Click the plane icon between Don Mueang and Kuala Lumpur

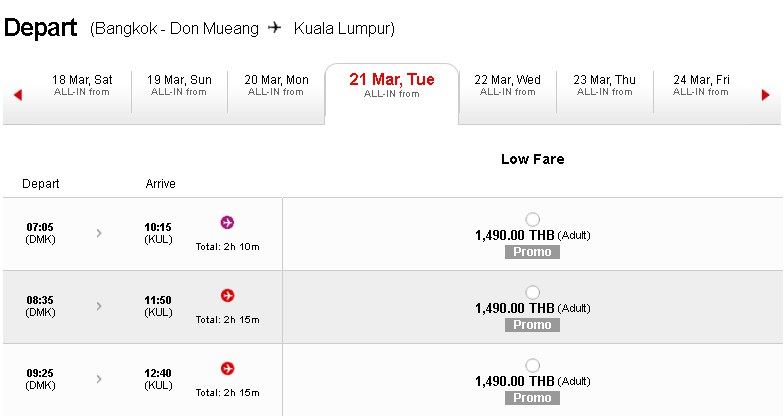point(274,28)
